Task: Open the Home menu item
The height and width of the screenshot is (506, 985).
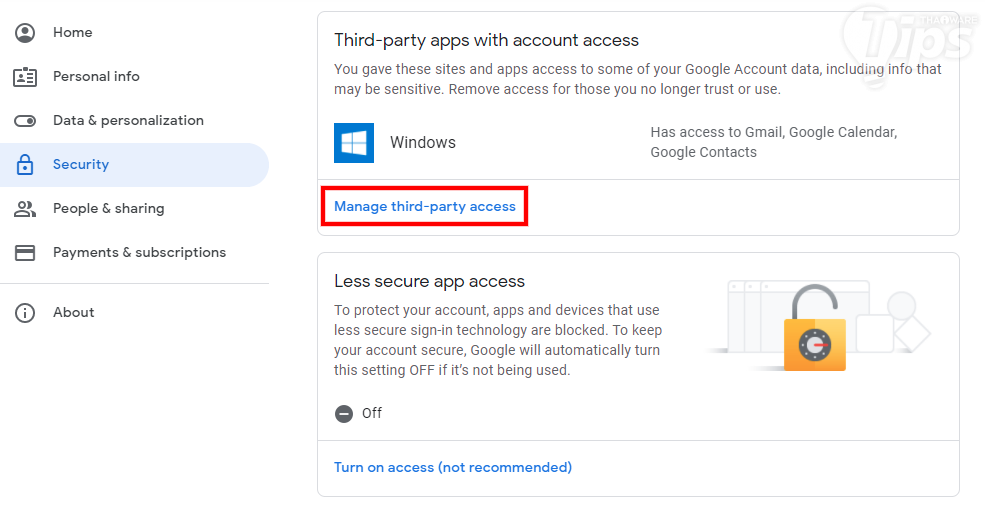Action: tap(73, 32)
